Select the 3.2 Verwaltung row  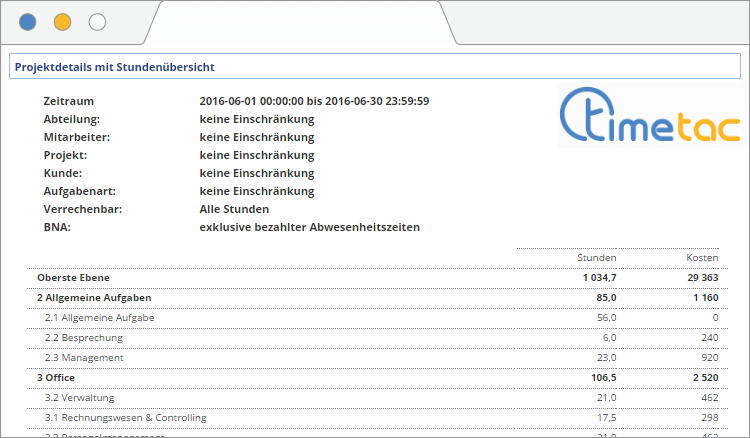(x=80, y=397)
